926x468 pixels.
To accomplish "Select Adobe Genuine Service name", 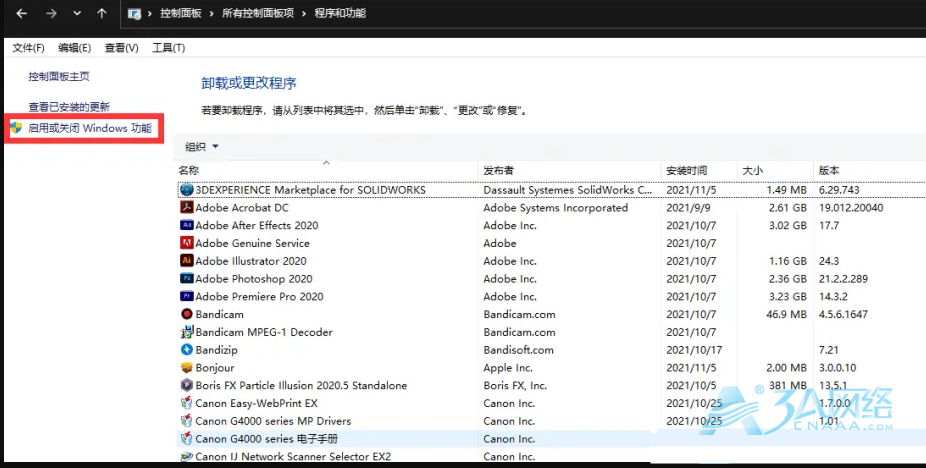I will pyautogui.click(x=252, y=243).
